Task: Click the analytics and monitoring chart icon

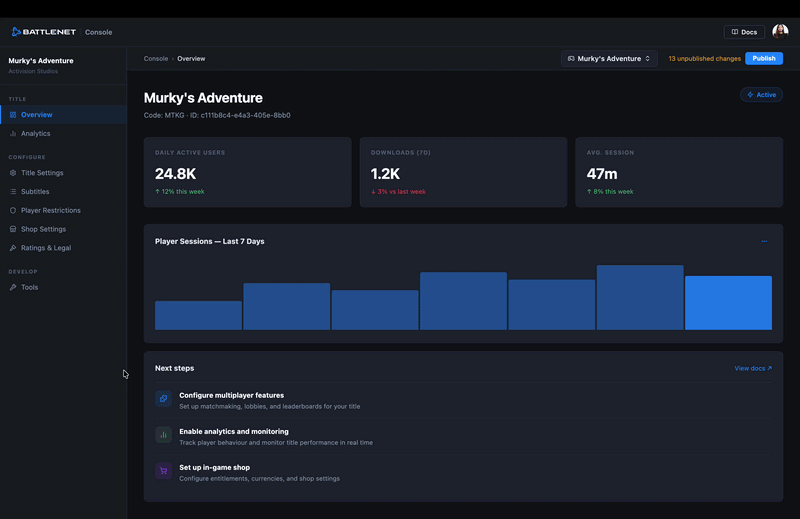Action: tap(163, 435)
